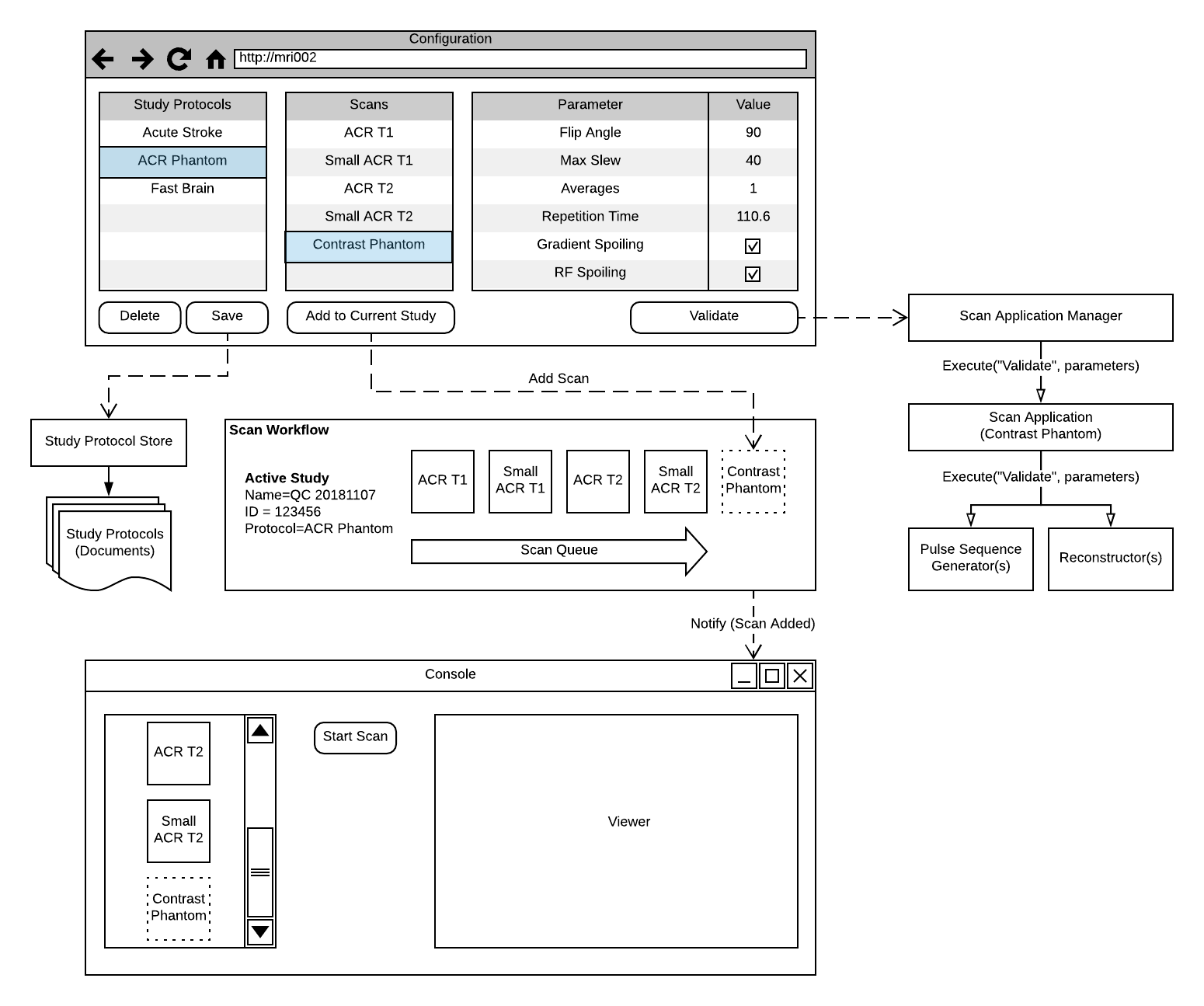Go to the browser home icon

point(215,59)
